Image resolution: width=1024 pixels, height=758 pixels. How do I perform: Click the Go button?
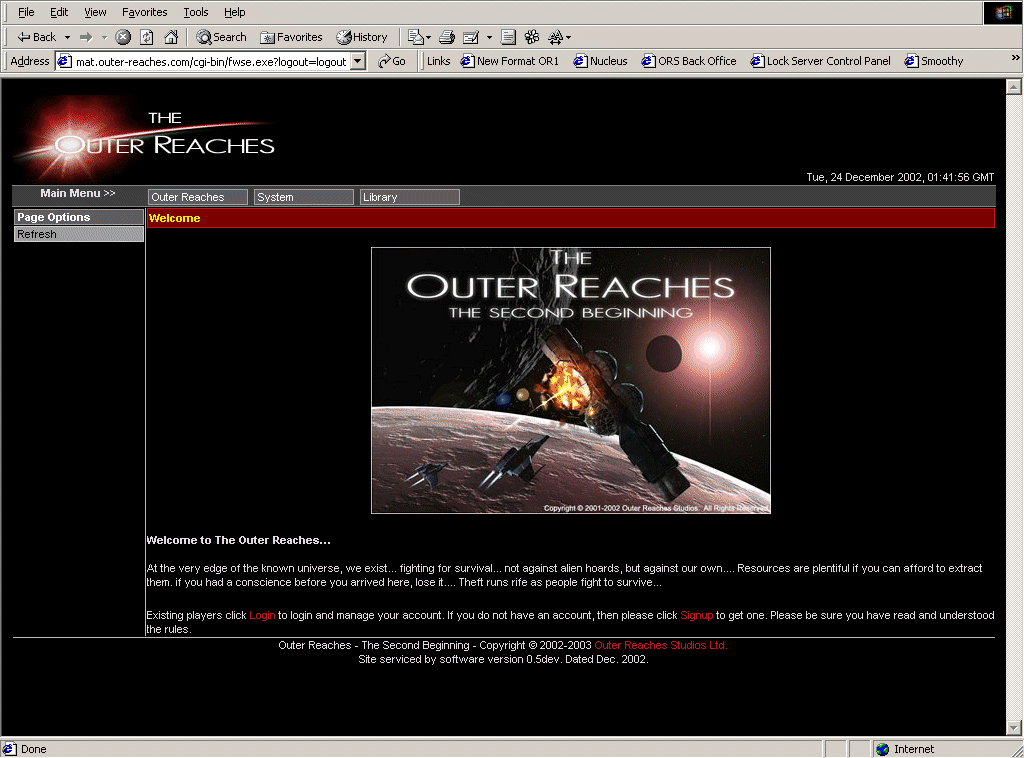(x=392, y=61)
